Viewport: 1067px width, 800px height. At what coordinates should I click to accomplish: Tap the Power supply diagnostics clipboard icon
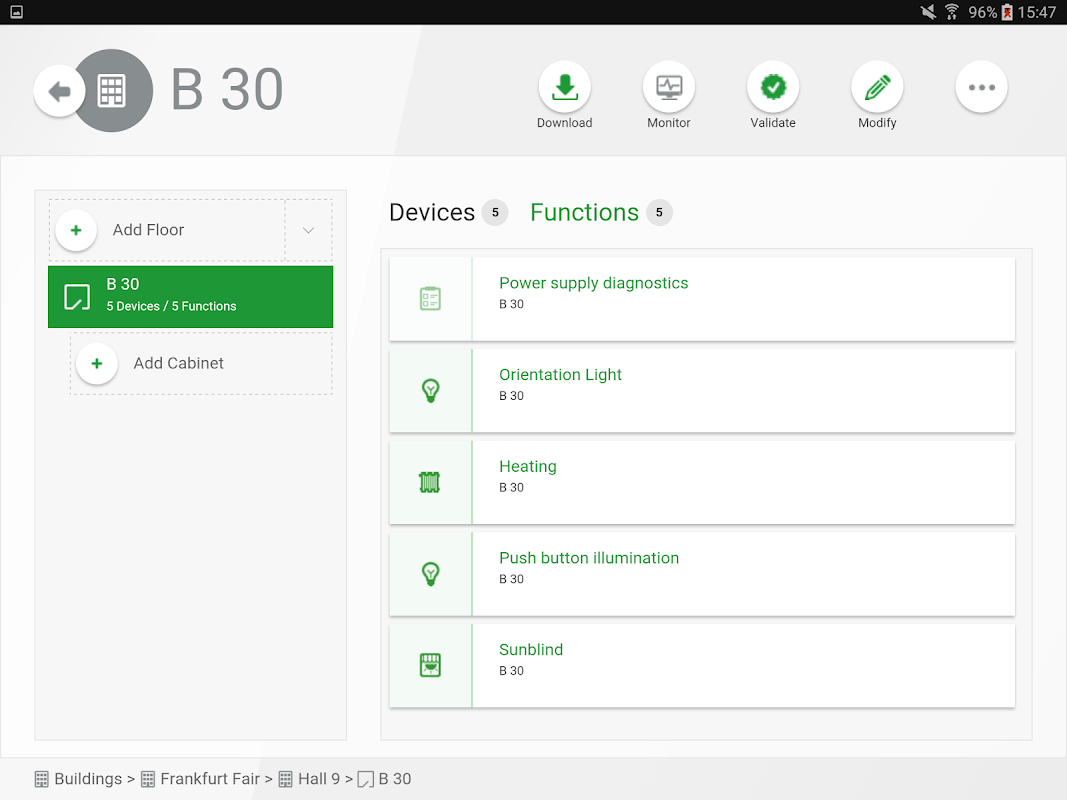(430, 299)
